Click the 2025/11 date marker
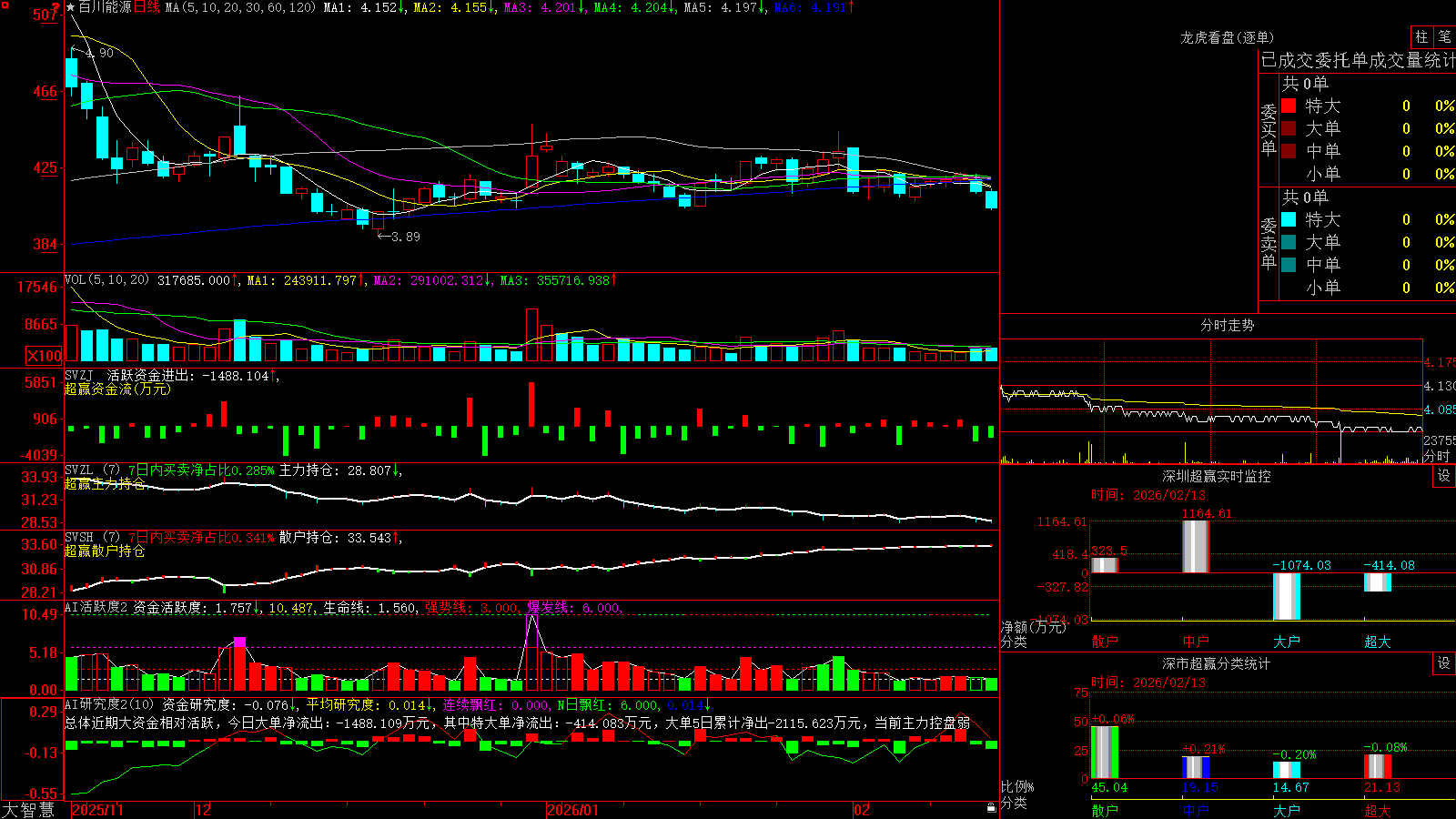This screenshot has width=1456, height=819. (97, 810)
